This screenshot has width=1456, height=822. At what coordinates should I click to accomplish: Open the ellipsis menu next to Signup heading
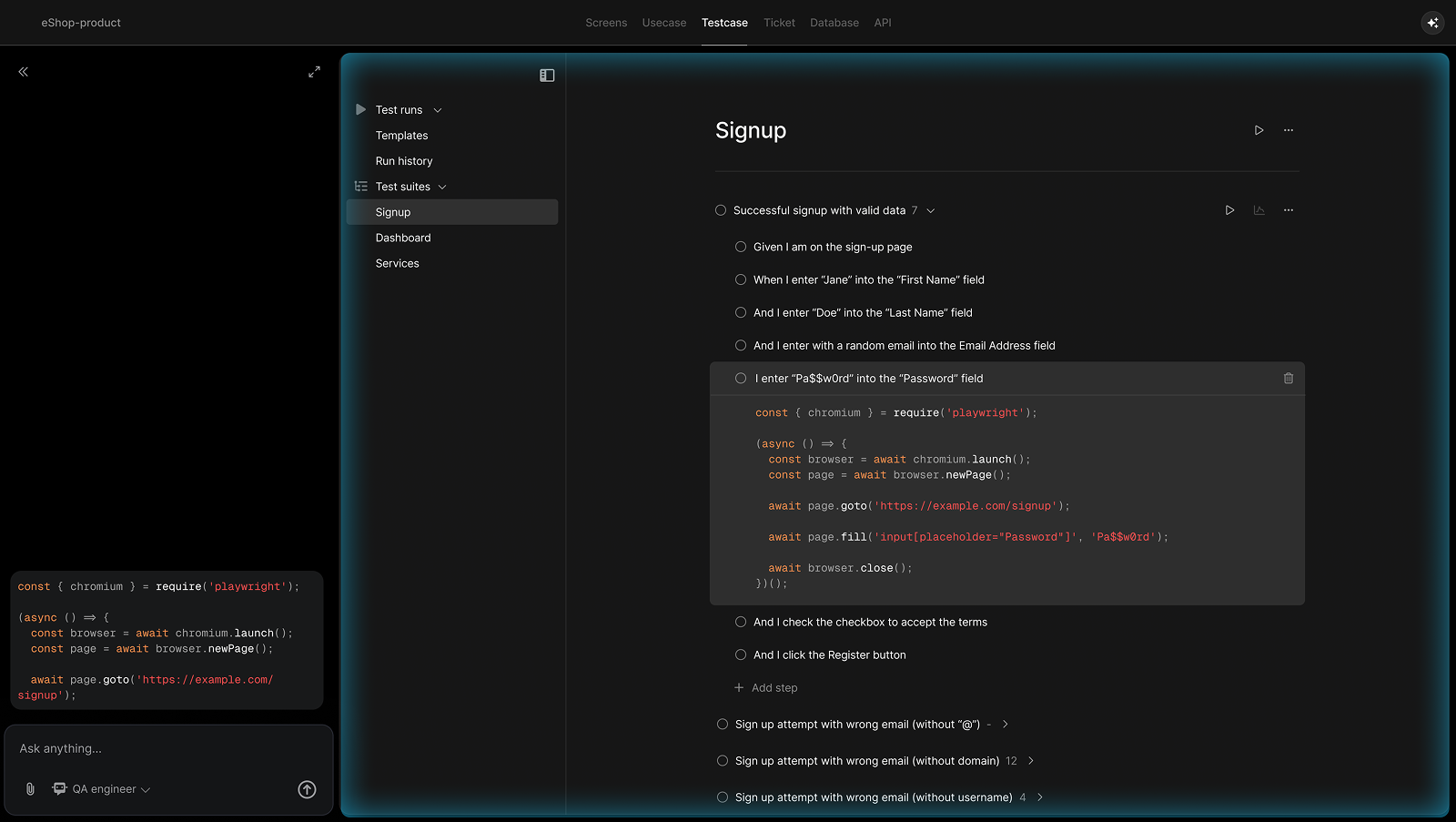tap(1288, 130)
